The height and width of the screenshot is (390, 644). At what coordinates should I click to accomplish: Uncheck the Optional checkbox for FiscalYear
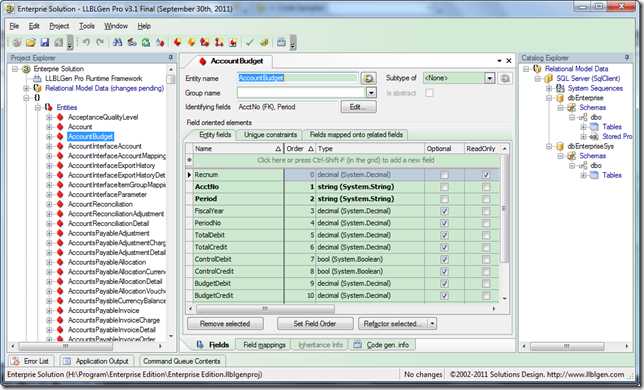click(x=444, y=211)
